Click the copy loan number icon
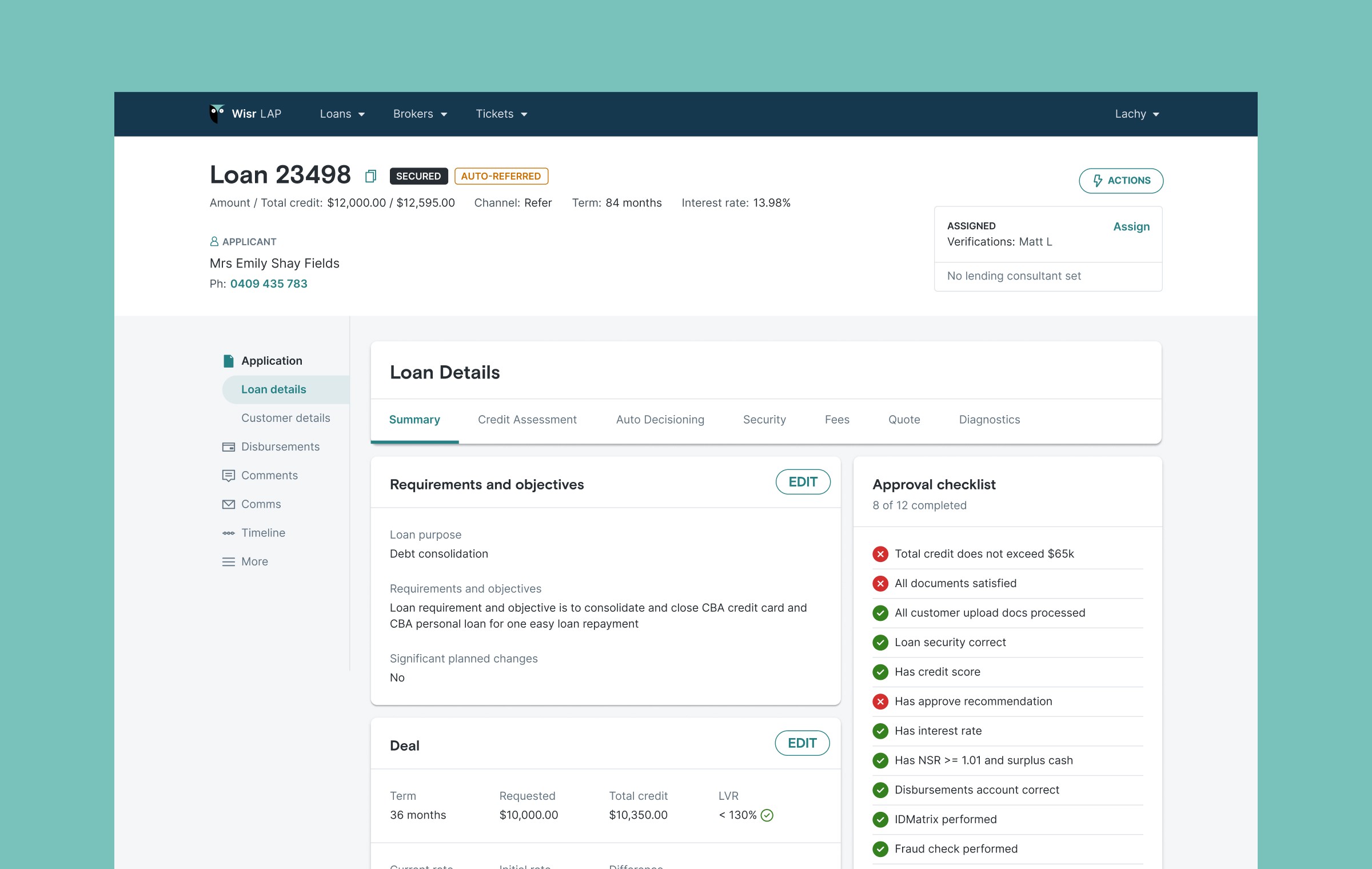 click(x=370, y=176)
